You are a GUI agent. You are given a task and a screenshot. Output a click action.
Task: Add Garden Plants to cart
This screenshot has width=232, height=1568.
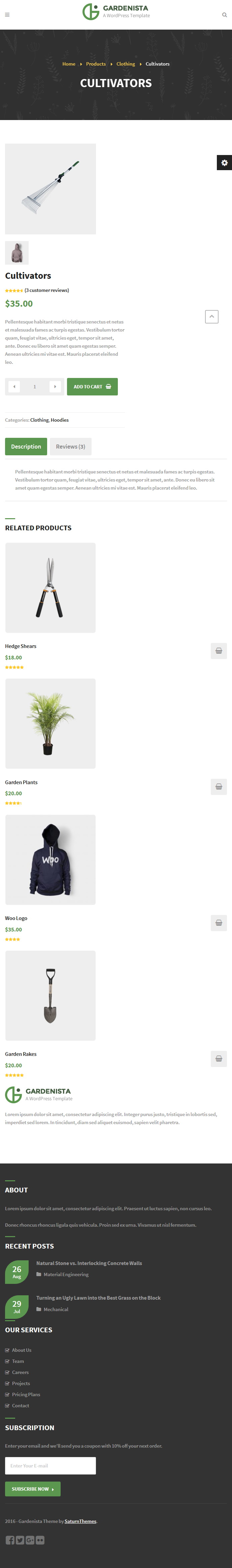219,787
